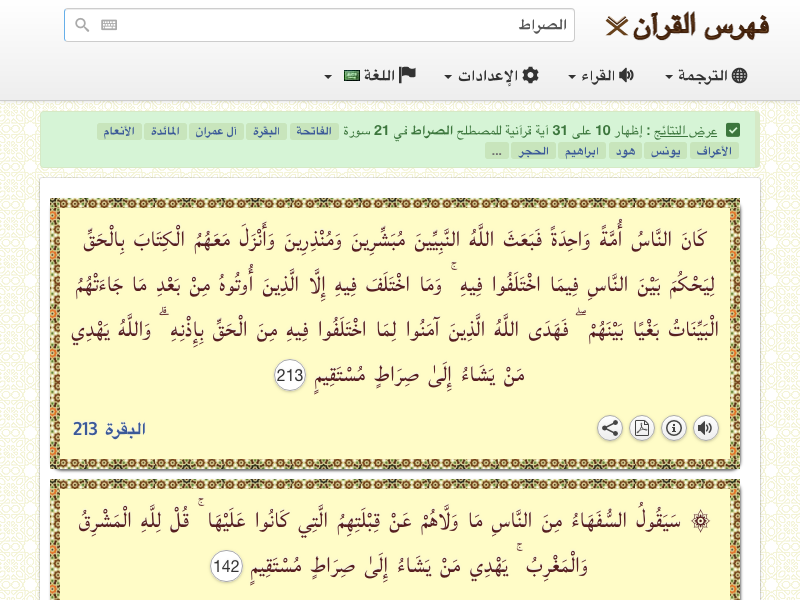Click the search magnifier icon
Screen dimensions: 800x600
[82, 24]
